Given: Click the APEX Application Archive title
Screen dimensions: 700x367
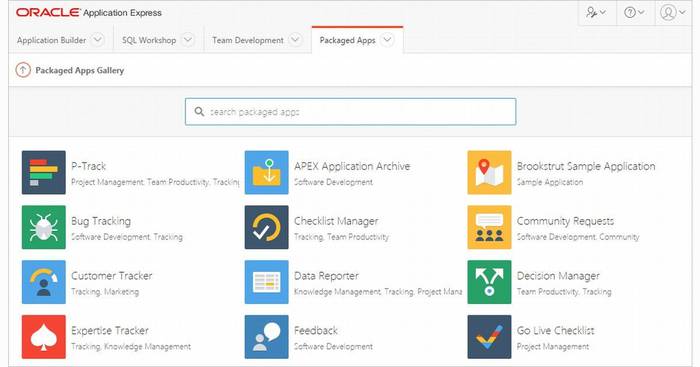Looking at the screenshot, I should click(352, 166).
